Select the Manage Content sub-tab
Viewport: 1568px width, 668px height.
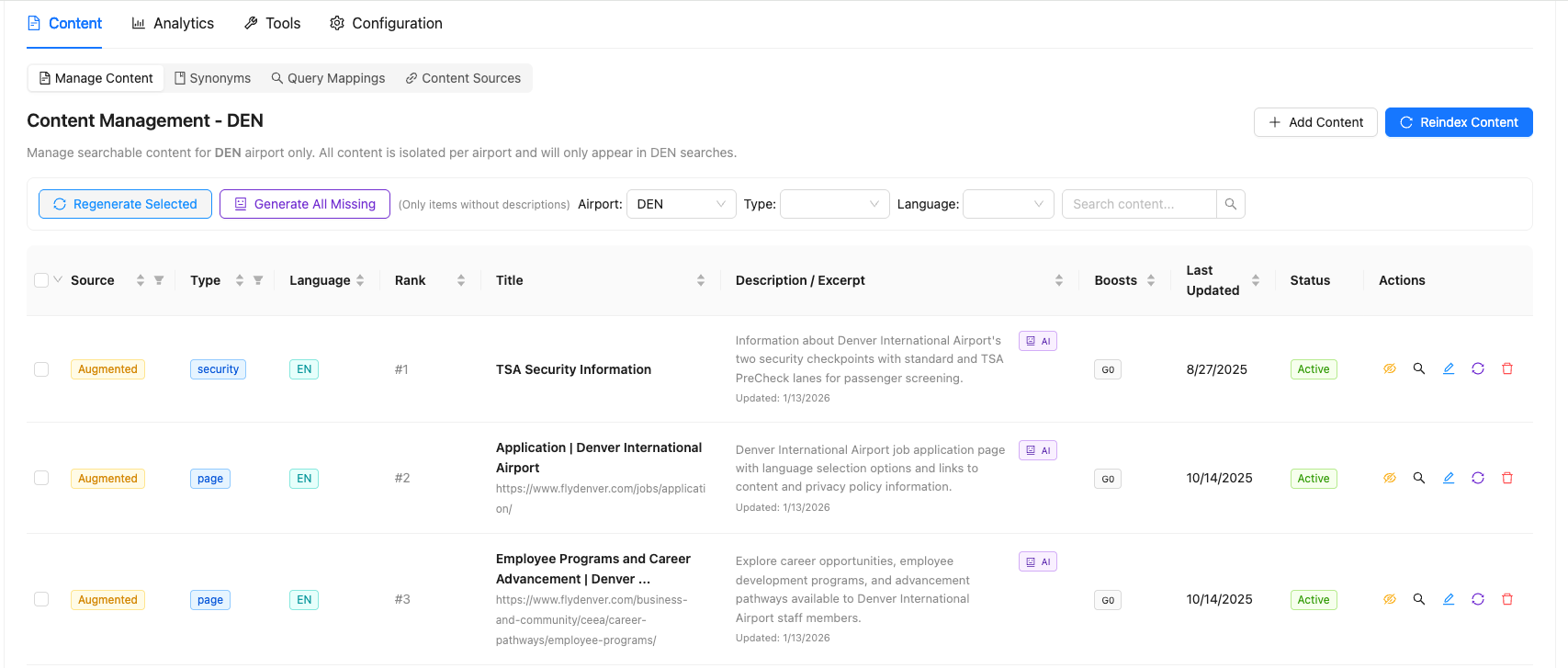point(96,78)
